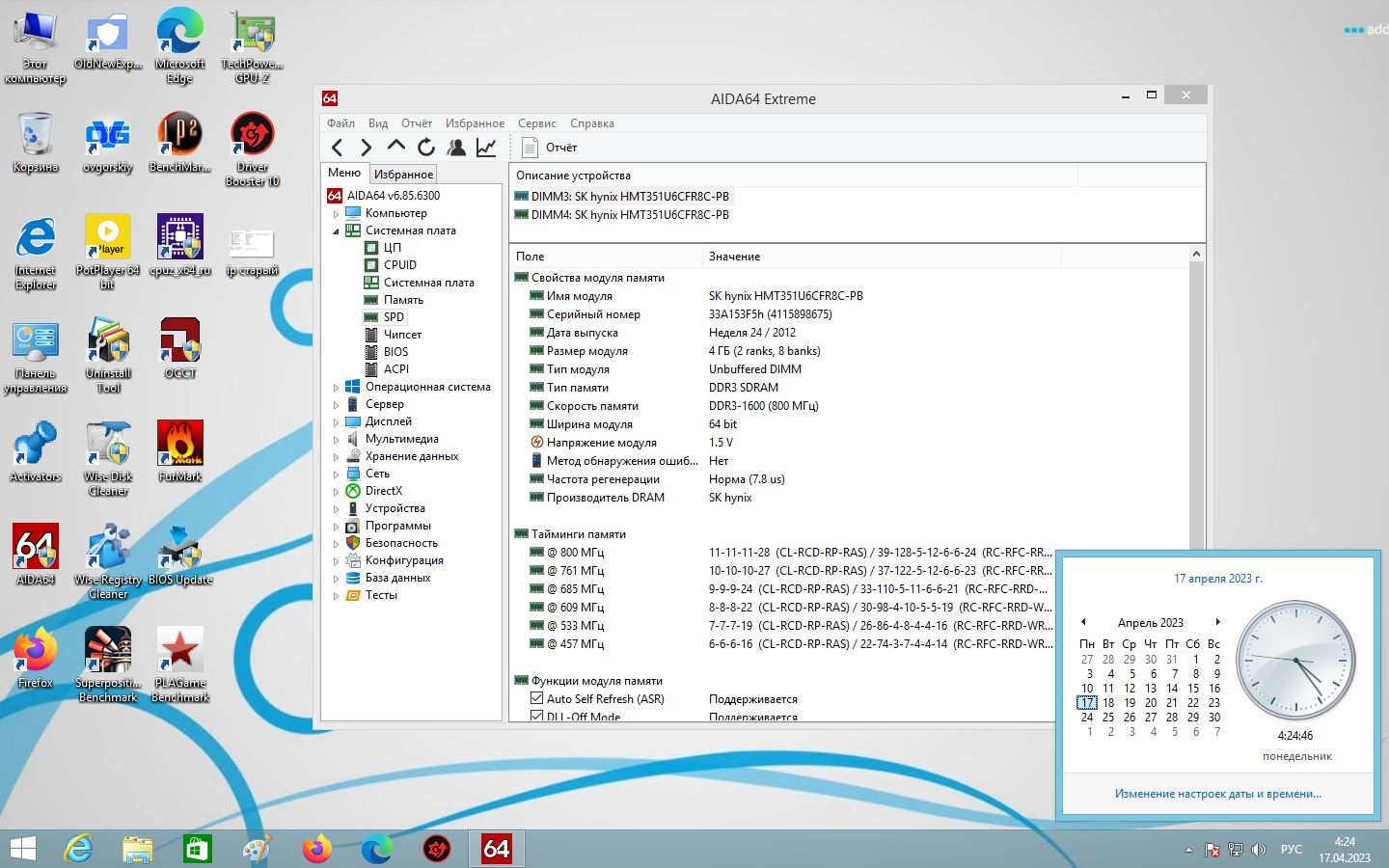
Task: Expand the Операционная система node
Action: click(x=337, y=388)
